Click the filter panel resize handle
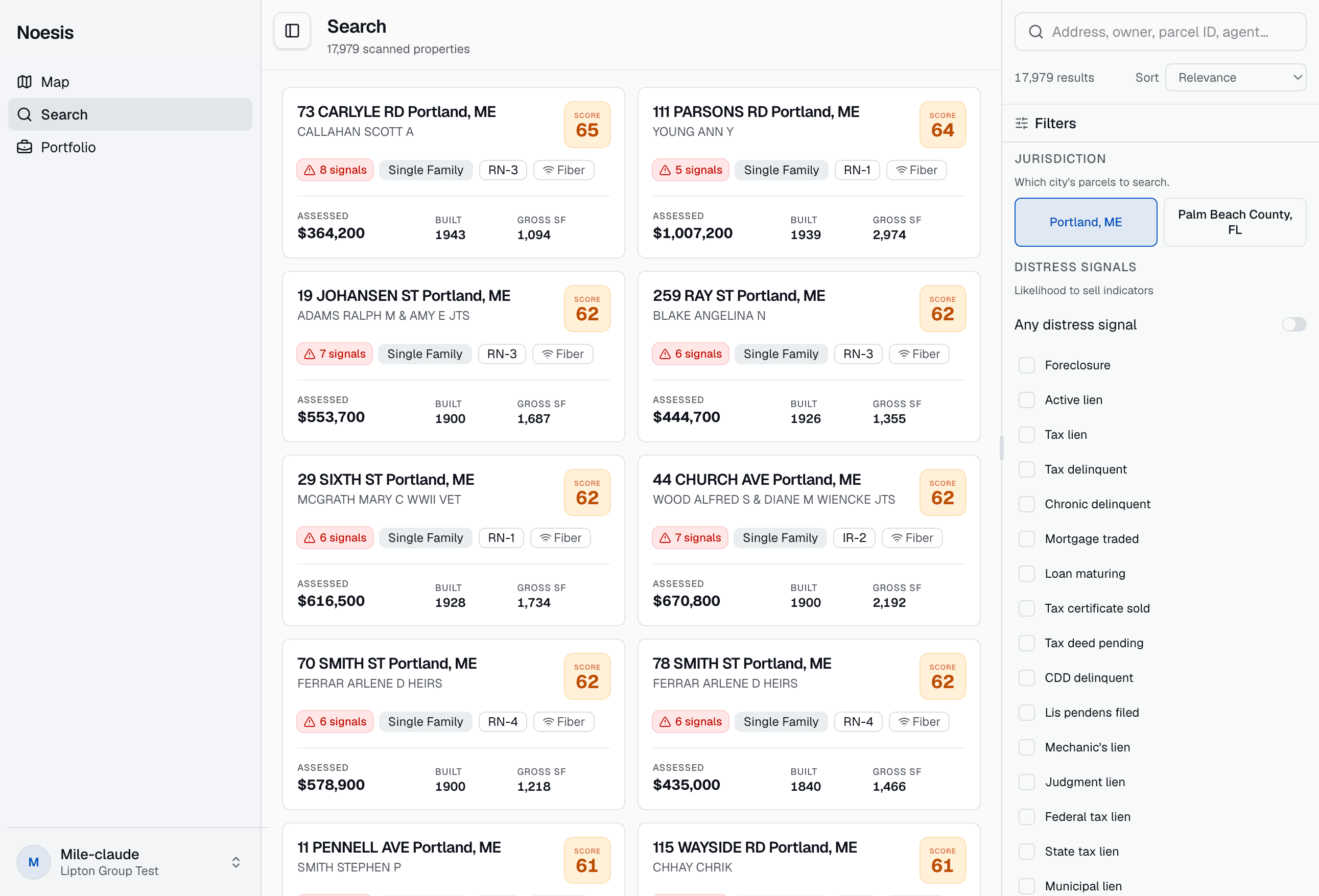 coord(1001,447)
